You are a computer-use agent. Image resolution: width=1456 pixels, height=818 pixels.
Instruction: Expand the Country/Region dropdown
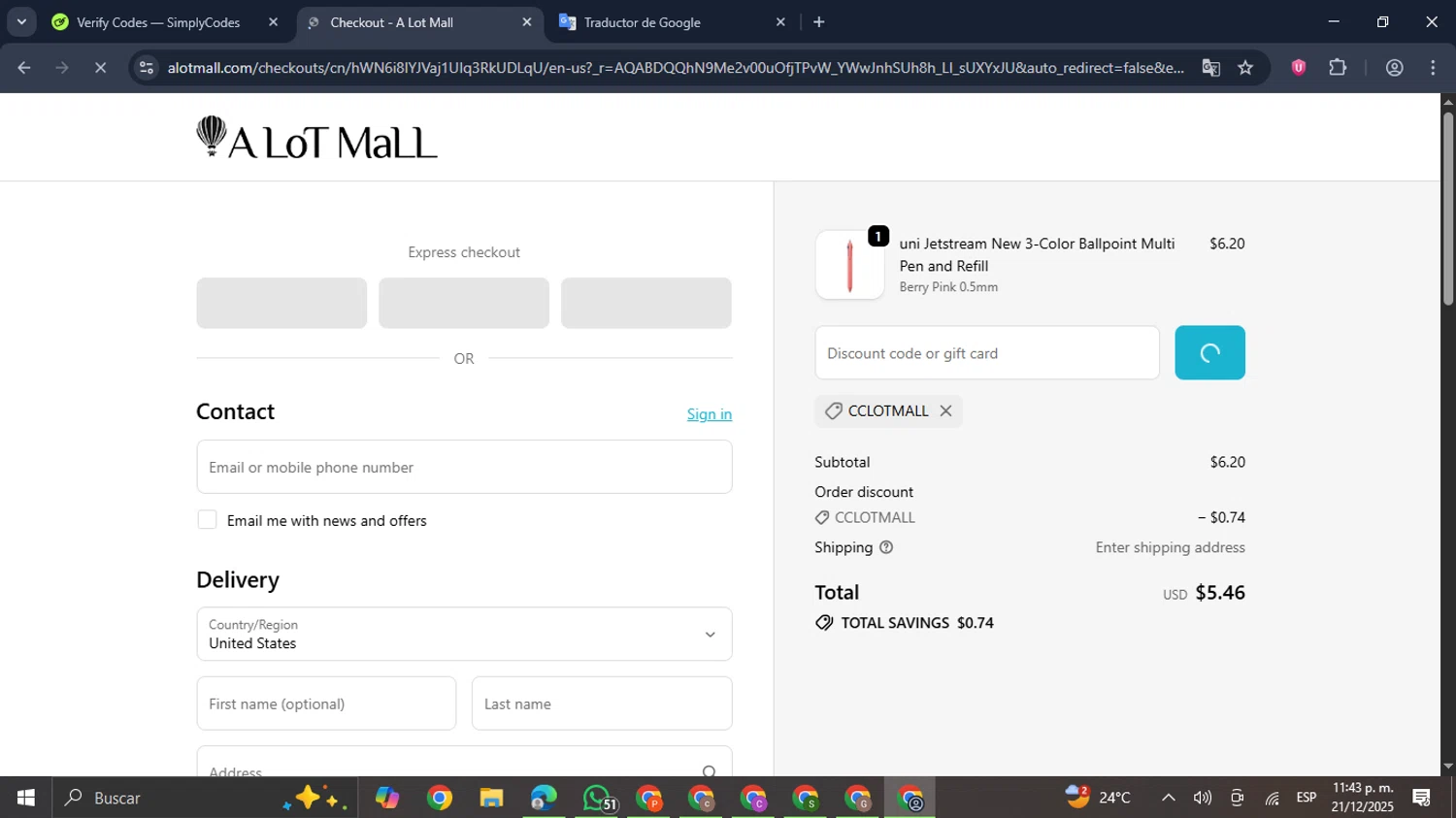click(x=464, y=634)
